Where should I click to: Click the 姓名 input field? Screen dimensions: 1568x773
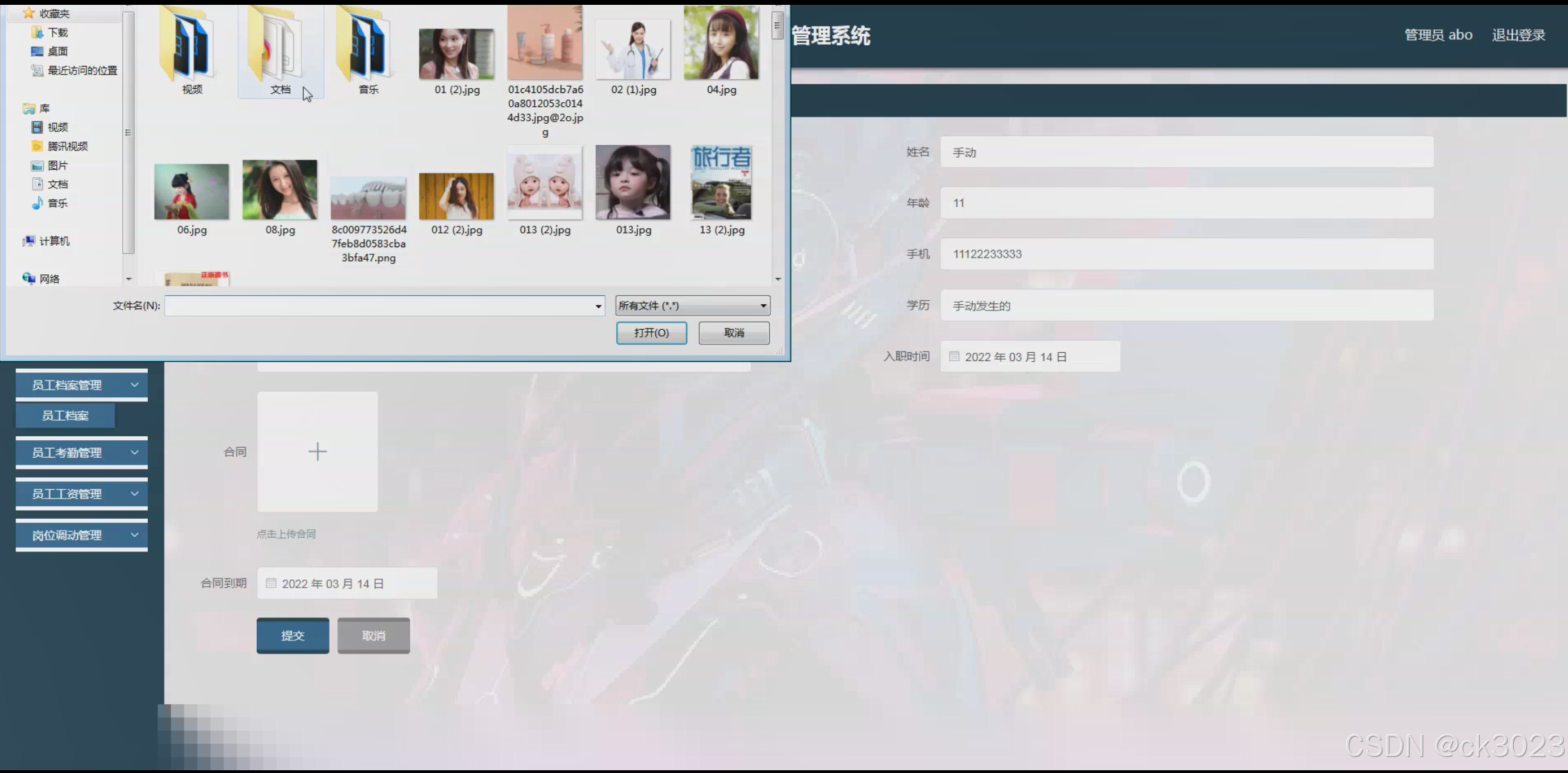click(x=1186, y=152)
